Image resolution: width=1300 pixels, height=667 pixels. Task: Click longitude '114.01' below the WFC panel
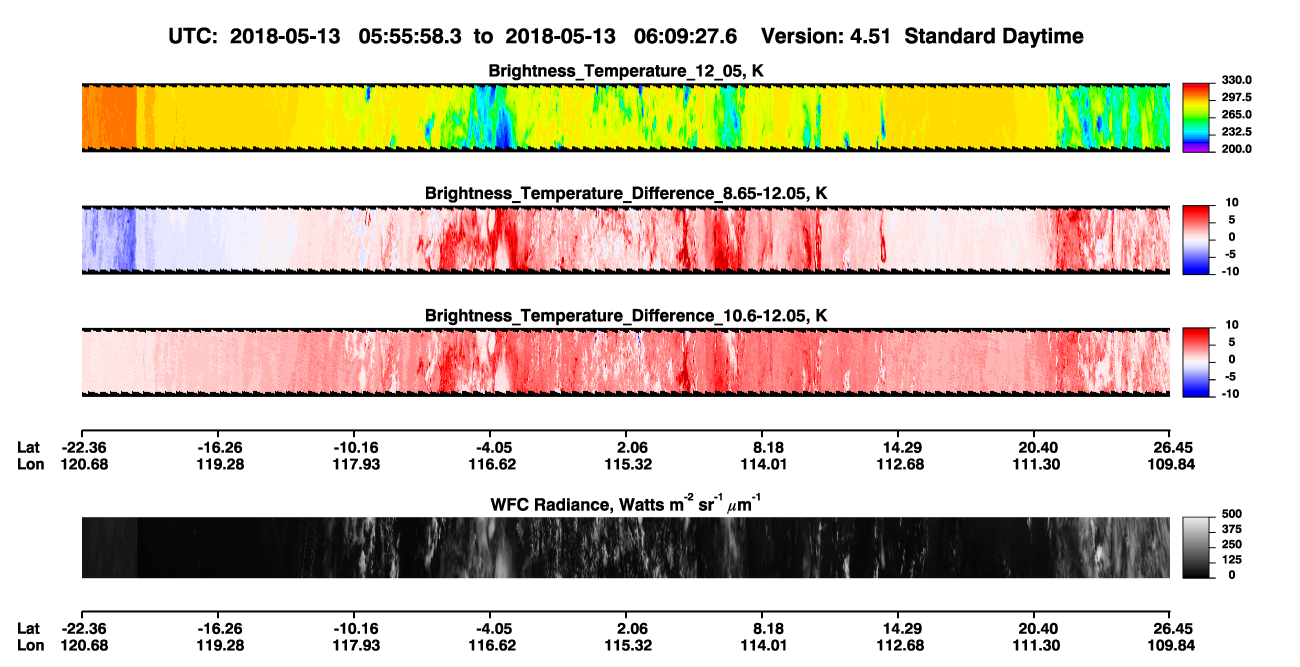765,645
